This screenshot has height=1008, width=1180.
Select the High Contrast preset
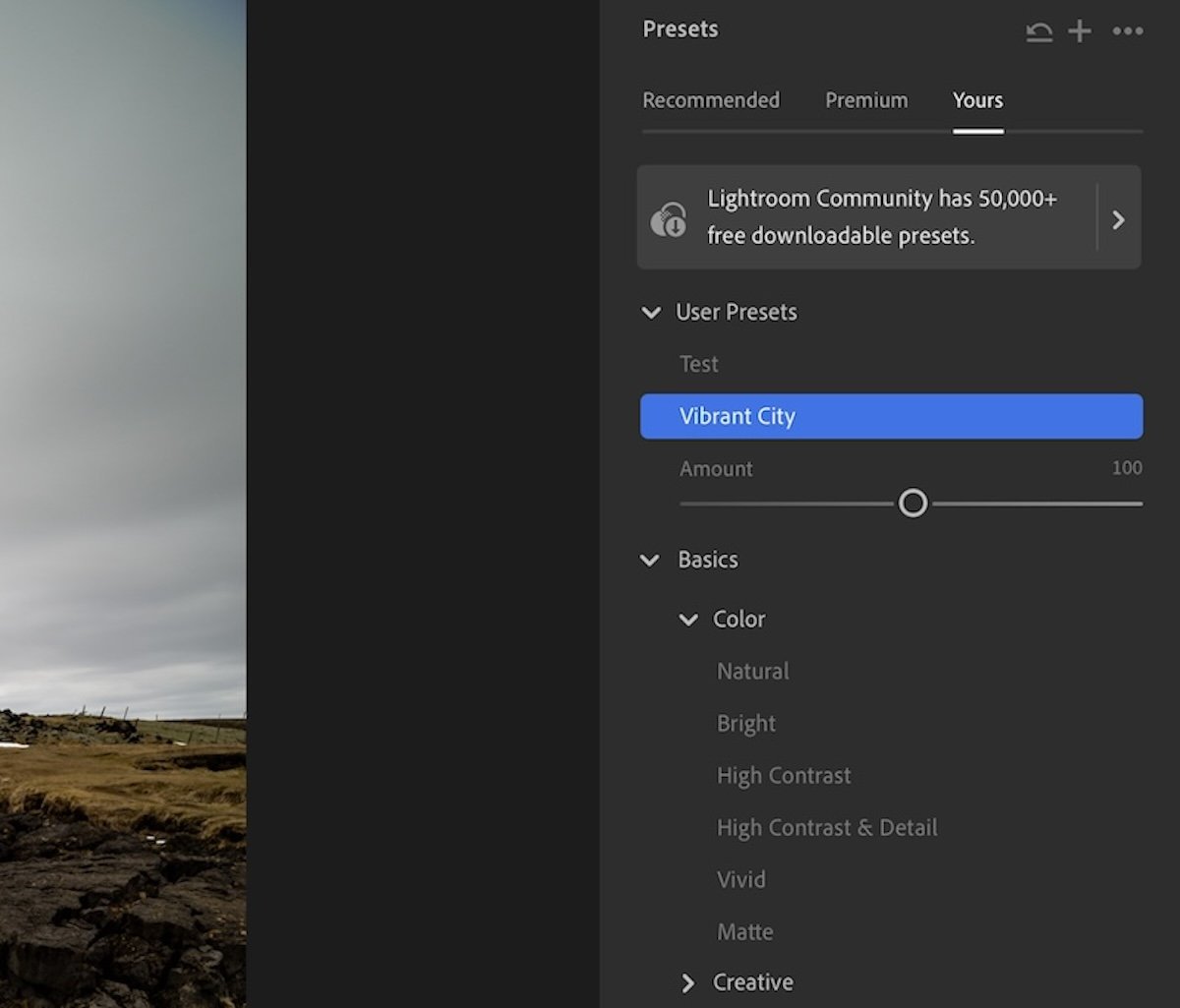pyautogui.click(x=784, y=775)
